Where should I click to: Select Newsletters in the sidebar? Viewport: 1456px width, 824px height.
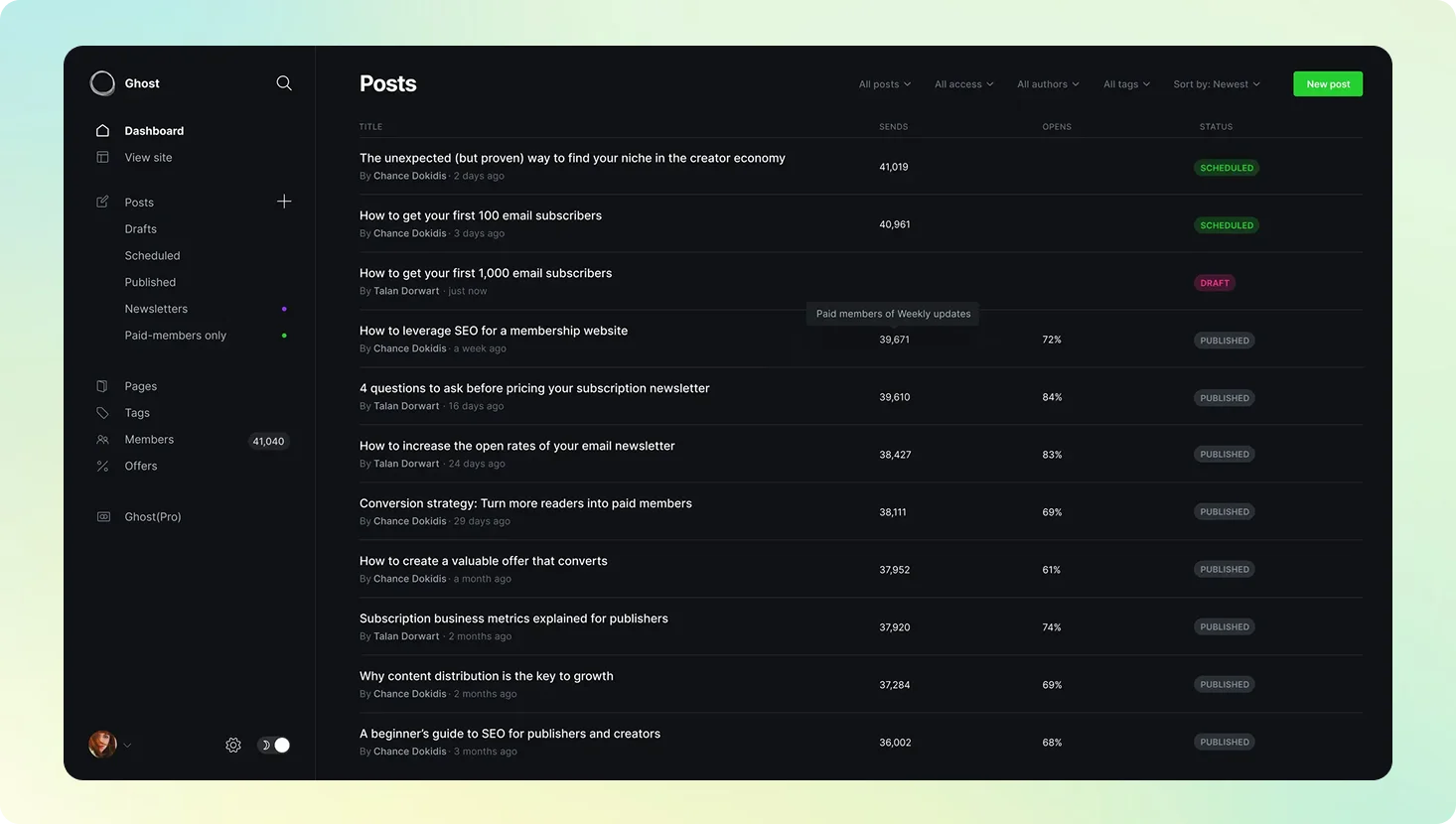pyautogui.click(x=156, y=309)
